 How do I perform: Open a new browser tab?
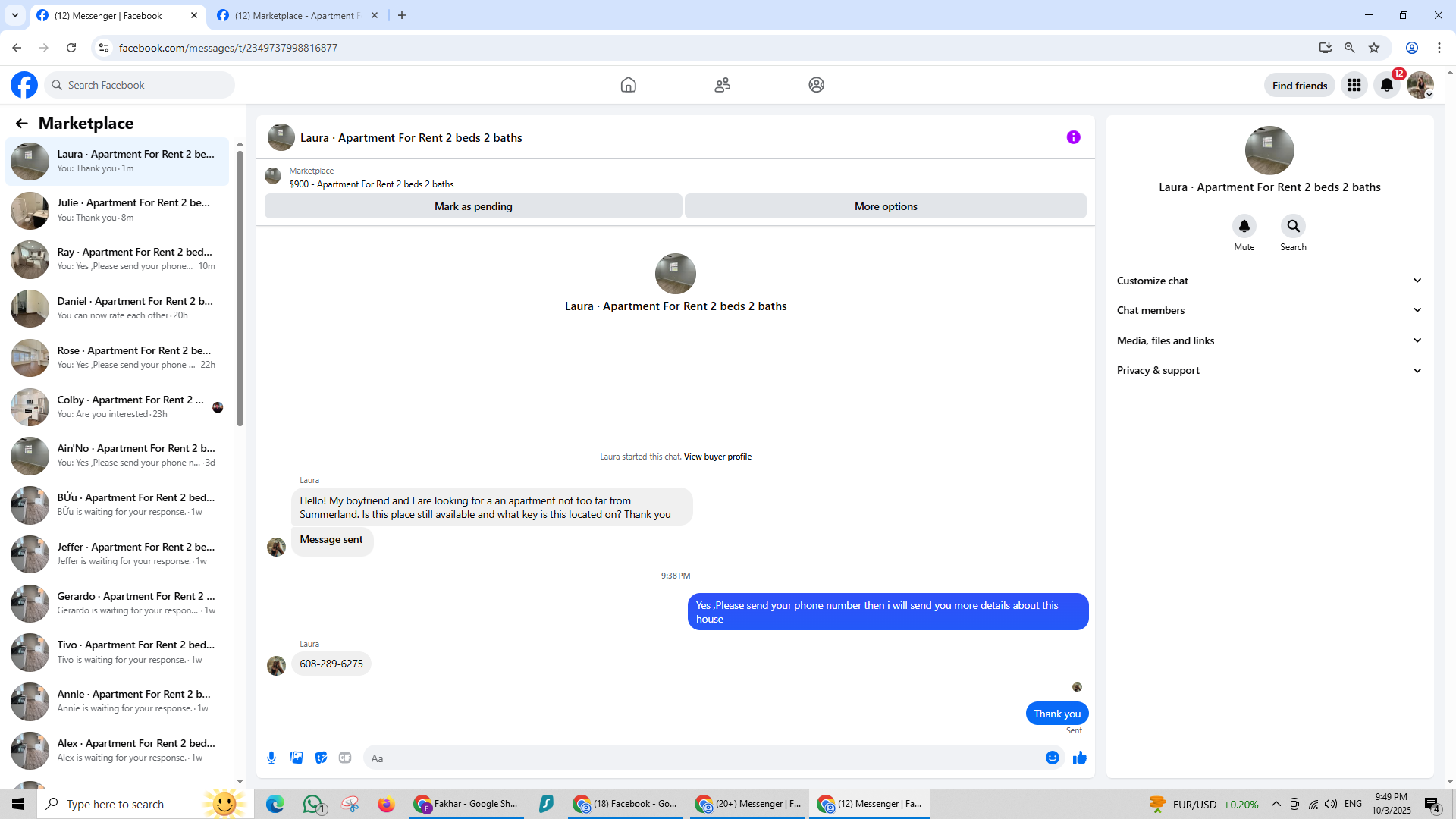click(x=402, y=15)
